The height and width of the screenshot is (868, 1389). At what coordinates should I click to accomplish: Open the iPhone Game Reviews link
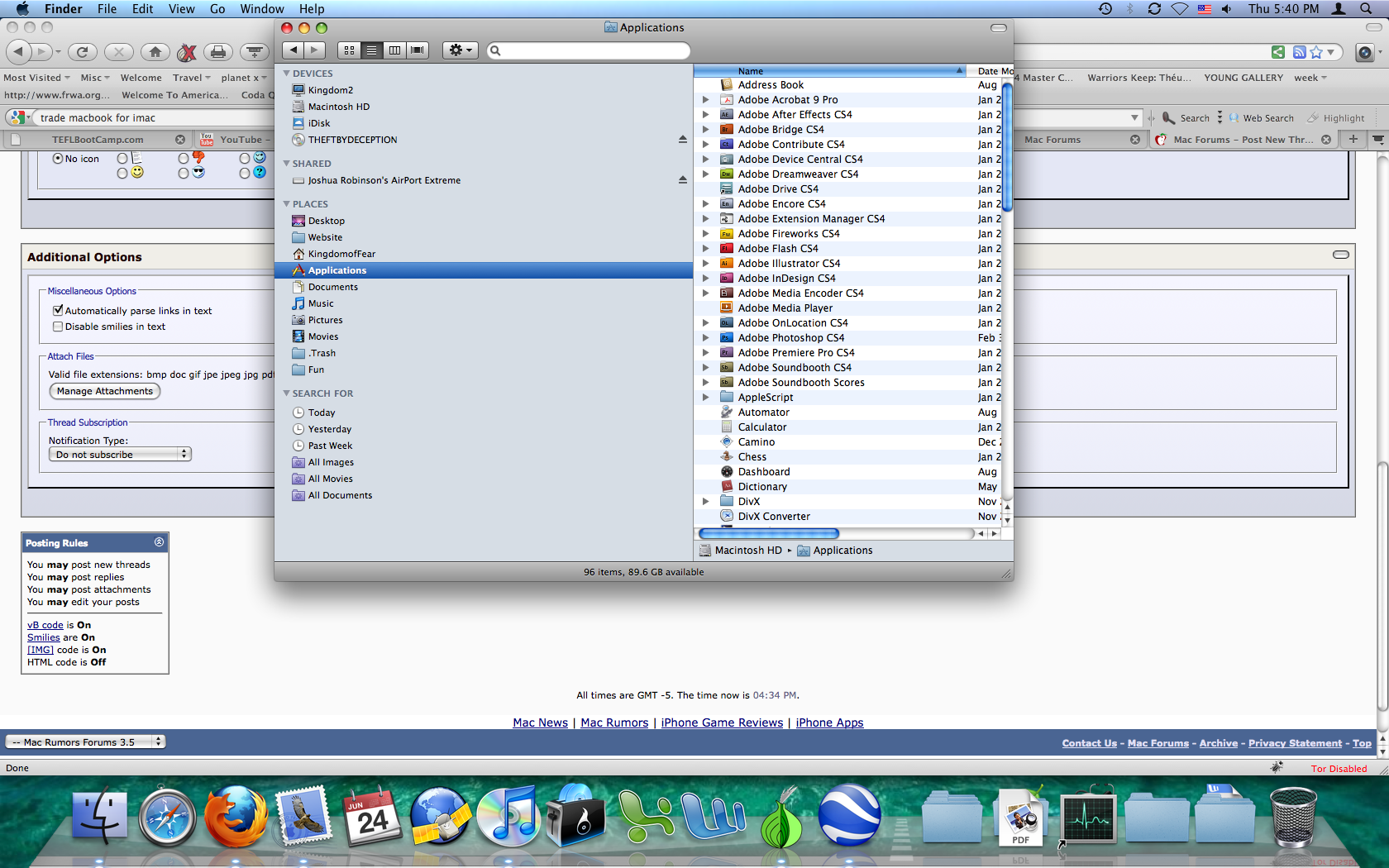[x=722, y=723]
